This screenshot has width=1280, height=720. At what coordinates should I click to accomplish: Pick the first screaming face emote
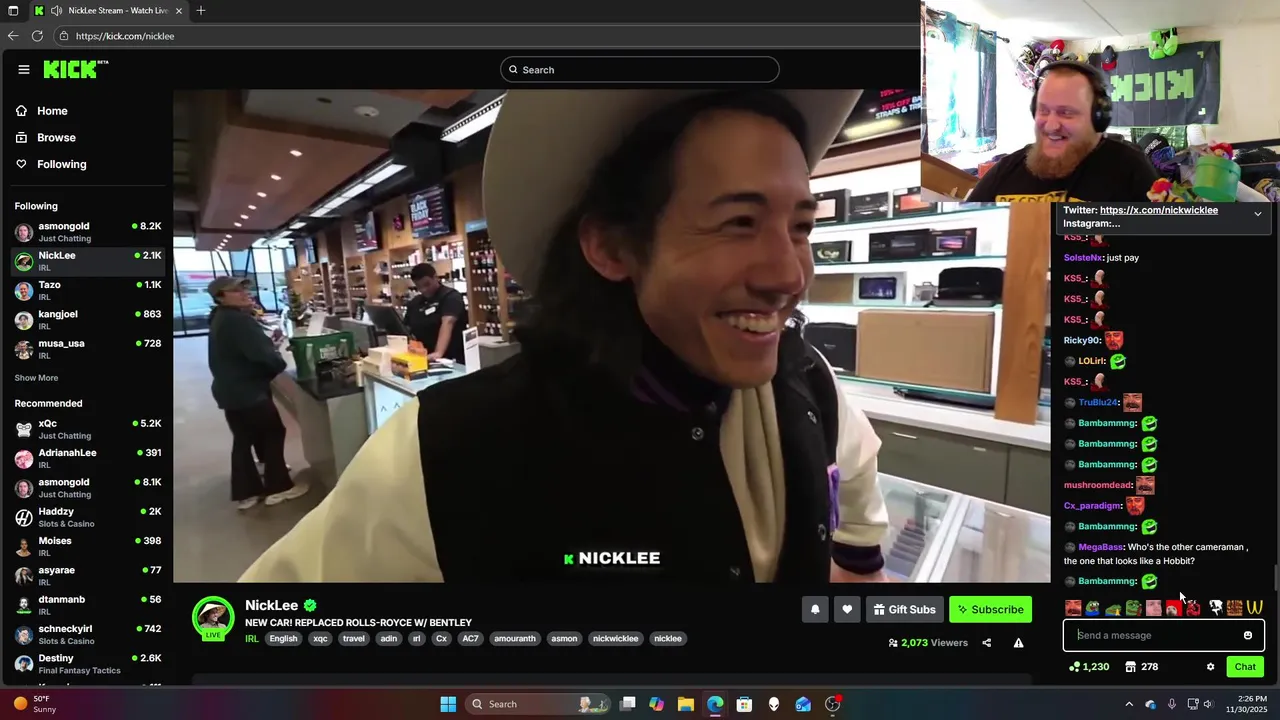tap(1073, 607)
